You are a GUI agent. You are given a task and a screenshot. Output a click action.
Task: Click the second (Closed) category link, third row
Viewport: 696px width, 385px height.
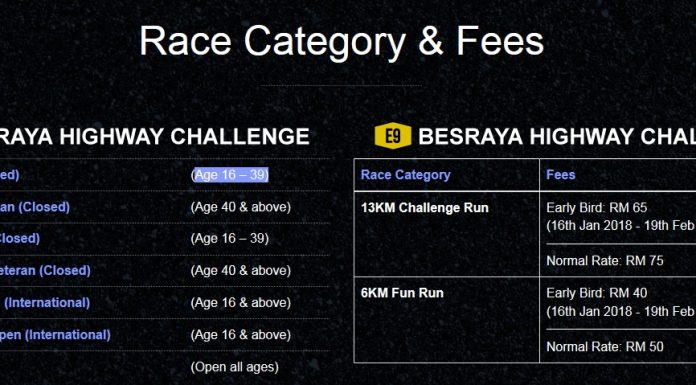tap(20, 238)
